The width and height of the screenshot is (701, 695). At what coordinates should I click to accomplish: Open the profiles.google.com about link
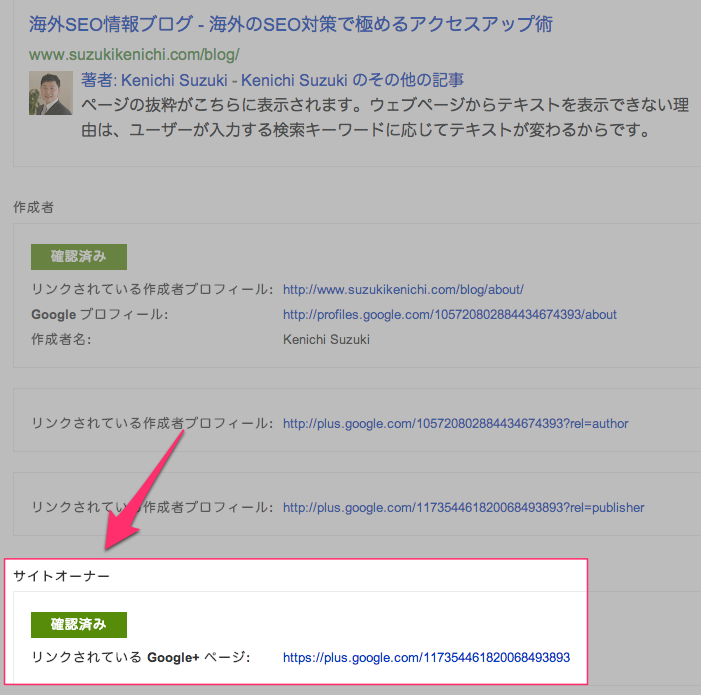tap(450, 315)
